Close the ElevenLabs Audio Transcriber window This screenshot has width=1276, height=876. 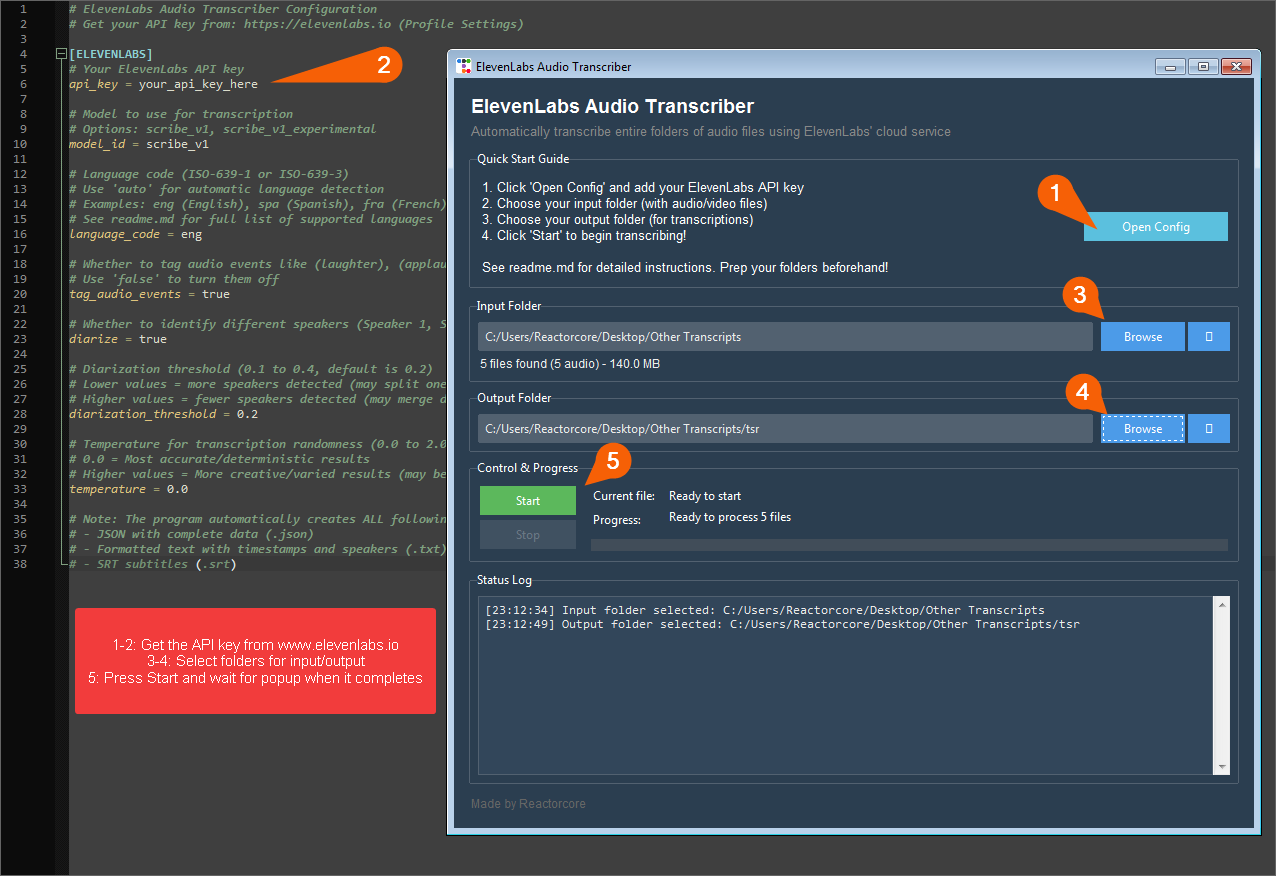1236,66
